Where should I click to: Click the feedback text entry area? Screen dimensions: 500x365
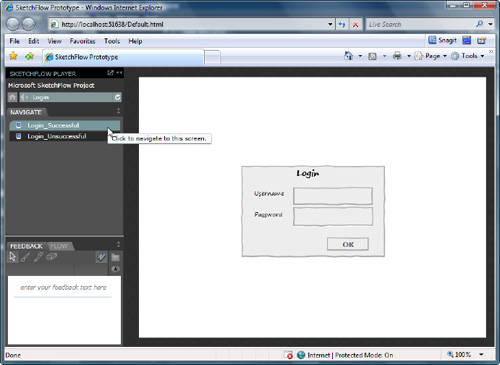(64, 309)
